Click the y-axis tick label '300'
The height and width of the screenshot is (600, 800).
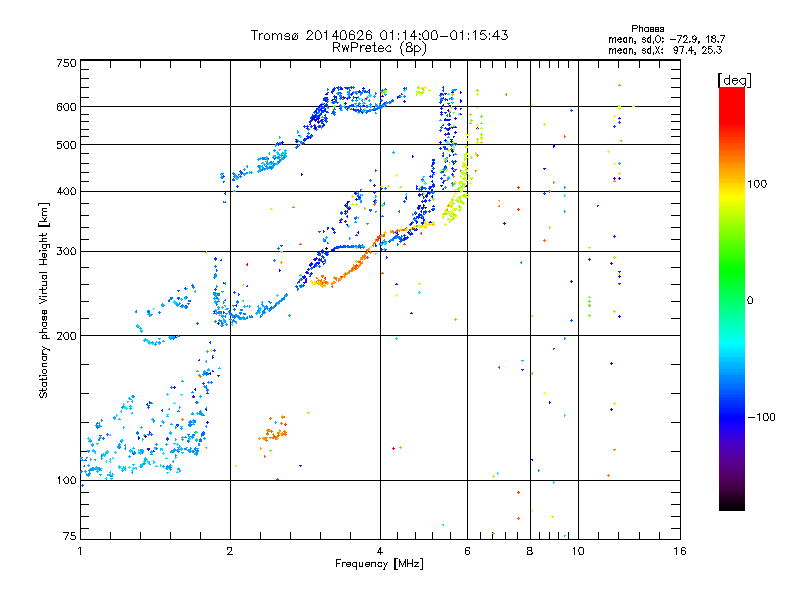(66, 252)
